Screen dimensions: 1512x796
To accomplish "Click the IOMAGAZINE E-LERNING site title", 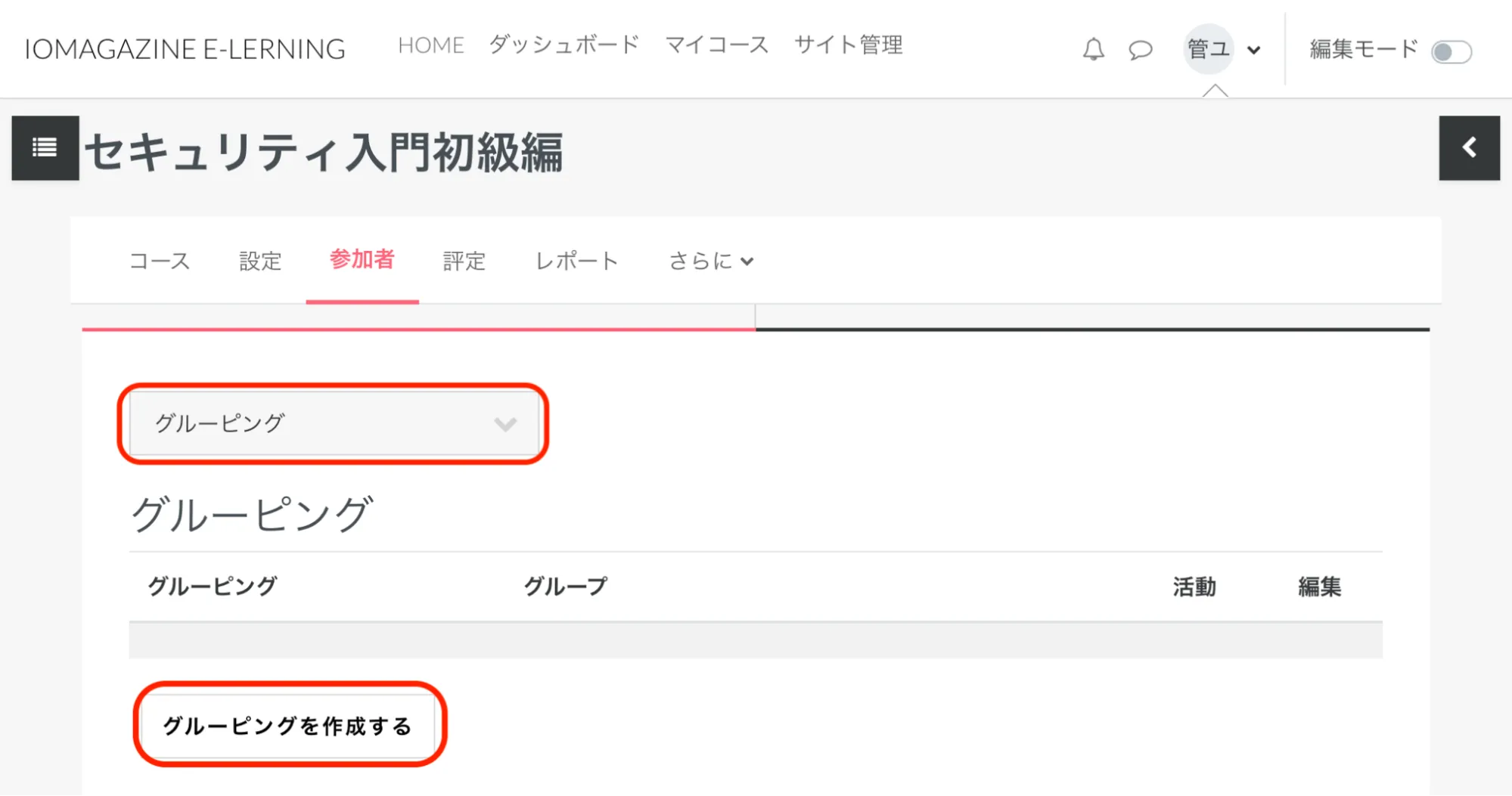I will coord(185,49).
